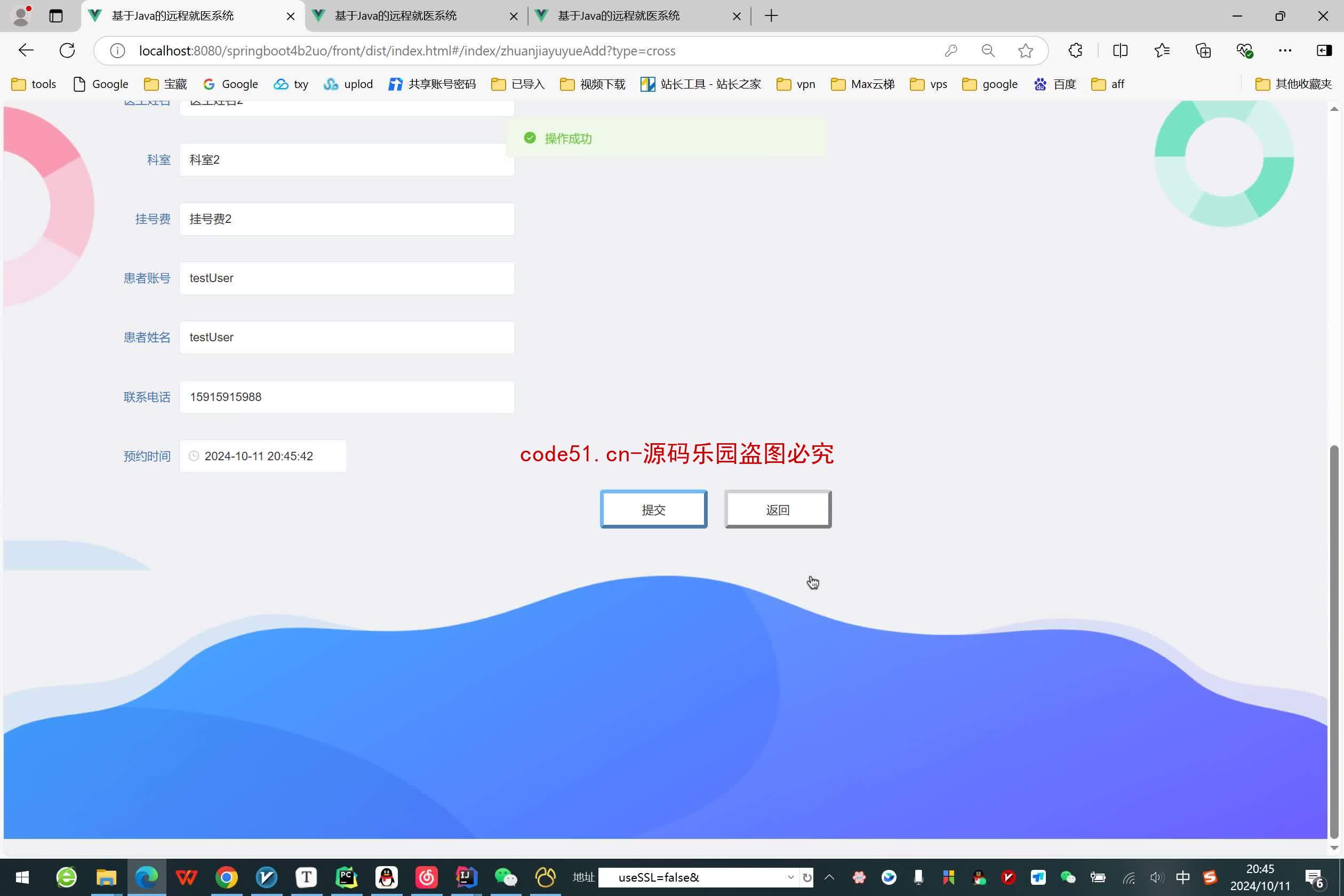Open the 共享账号密码 bookmark
This screenshot has height=896, width=1344.
click(x=432, y=84)
